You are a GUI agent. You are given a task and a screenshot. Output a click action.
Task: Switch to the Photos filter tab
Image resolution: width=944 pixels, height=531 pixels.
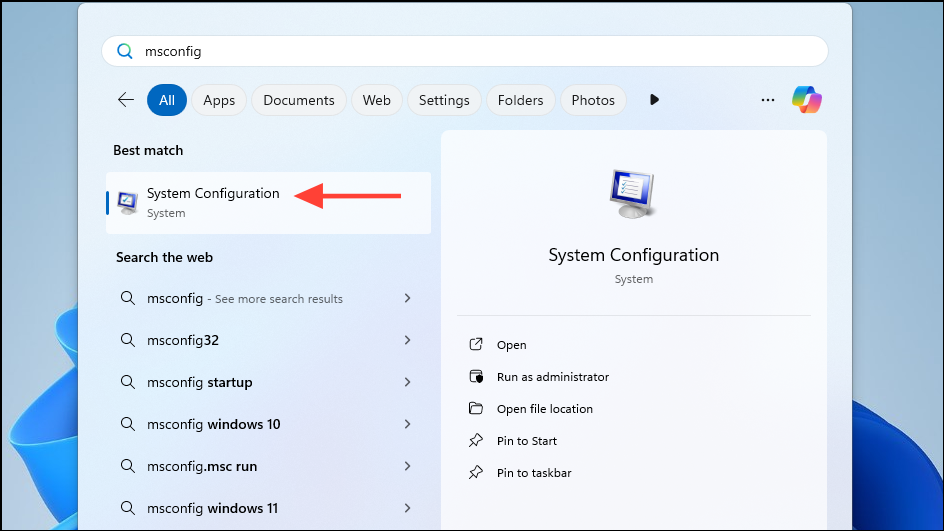pyautogui.click(x=593, y=100)
